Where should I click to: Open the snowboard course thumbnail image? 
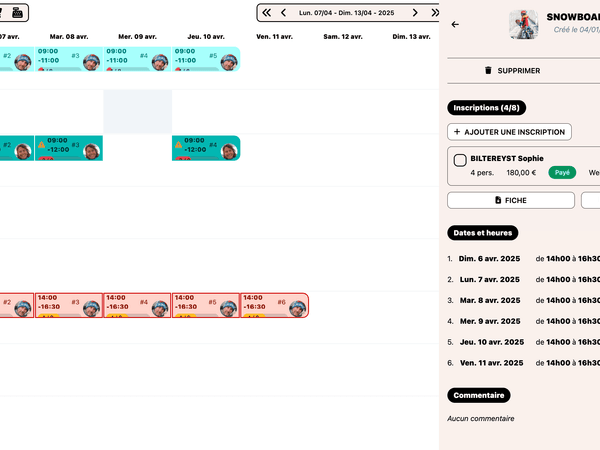(523, 24)
